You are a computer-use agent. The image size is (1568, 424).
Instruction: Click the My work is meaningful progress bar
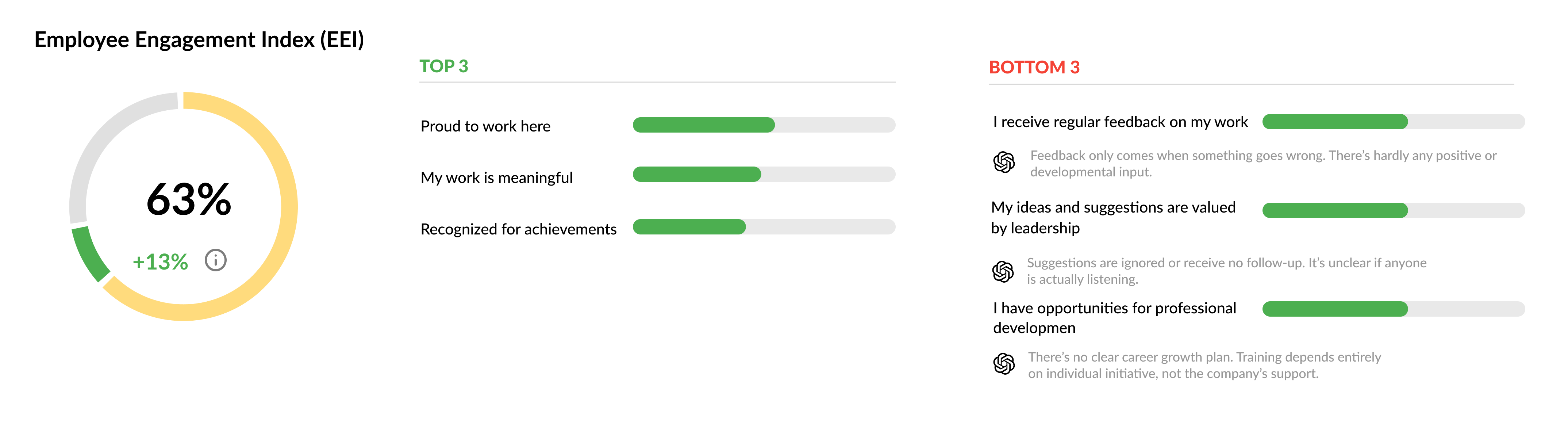point(764,174)
